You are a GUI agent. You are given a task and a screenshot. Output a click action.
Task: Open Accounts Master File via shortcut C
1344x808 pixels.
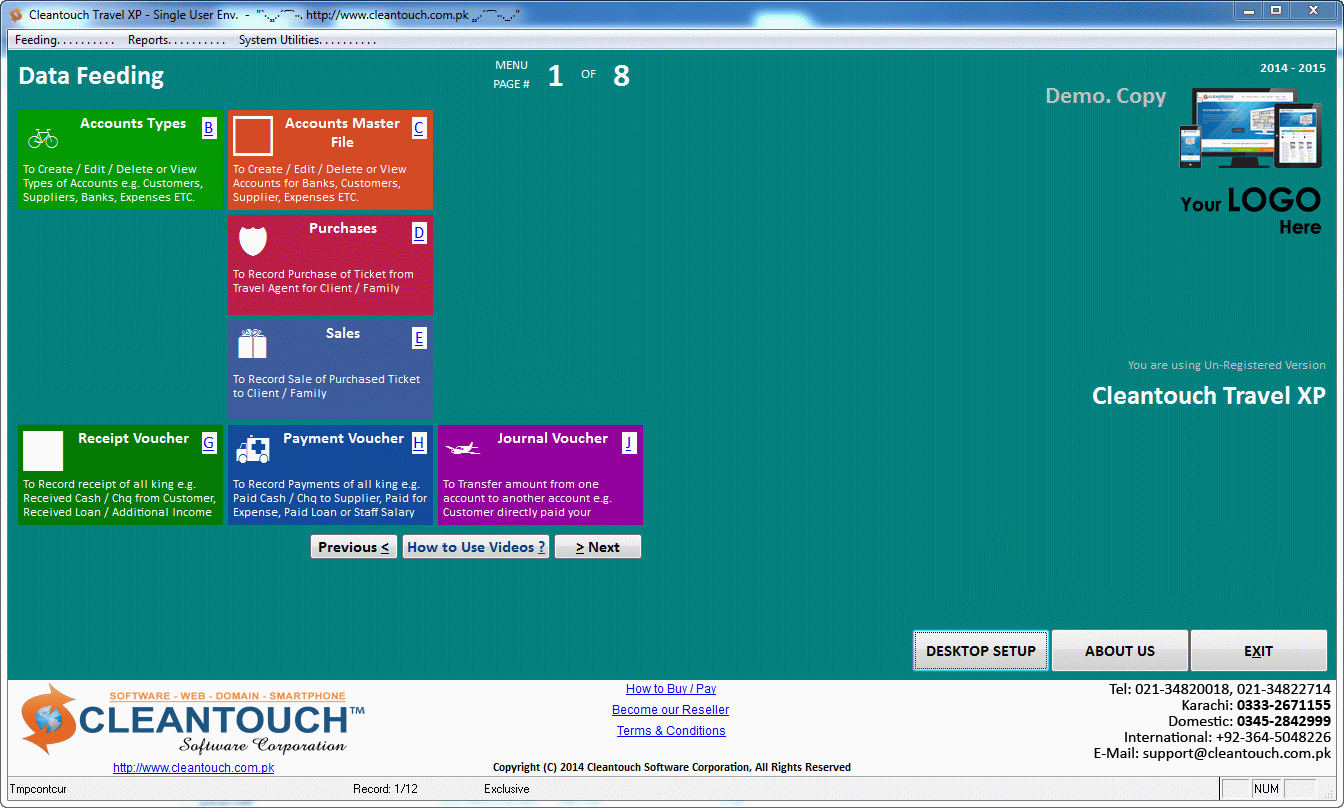coord(419,128)
